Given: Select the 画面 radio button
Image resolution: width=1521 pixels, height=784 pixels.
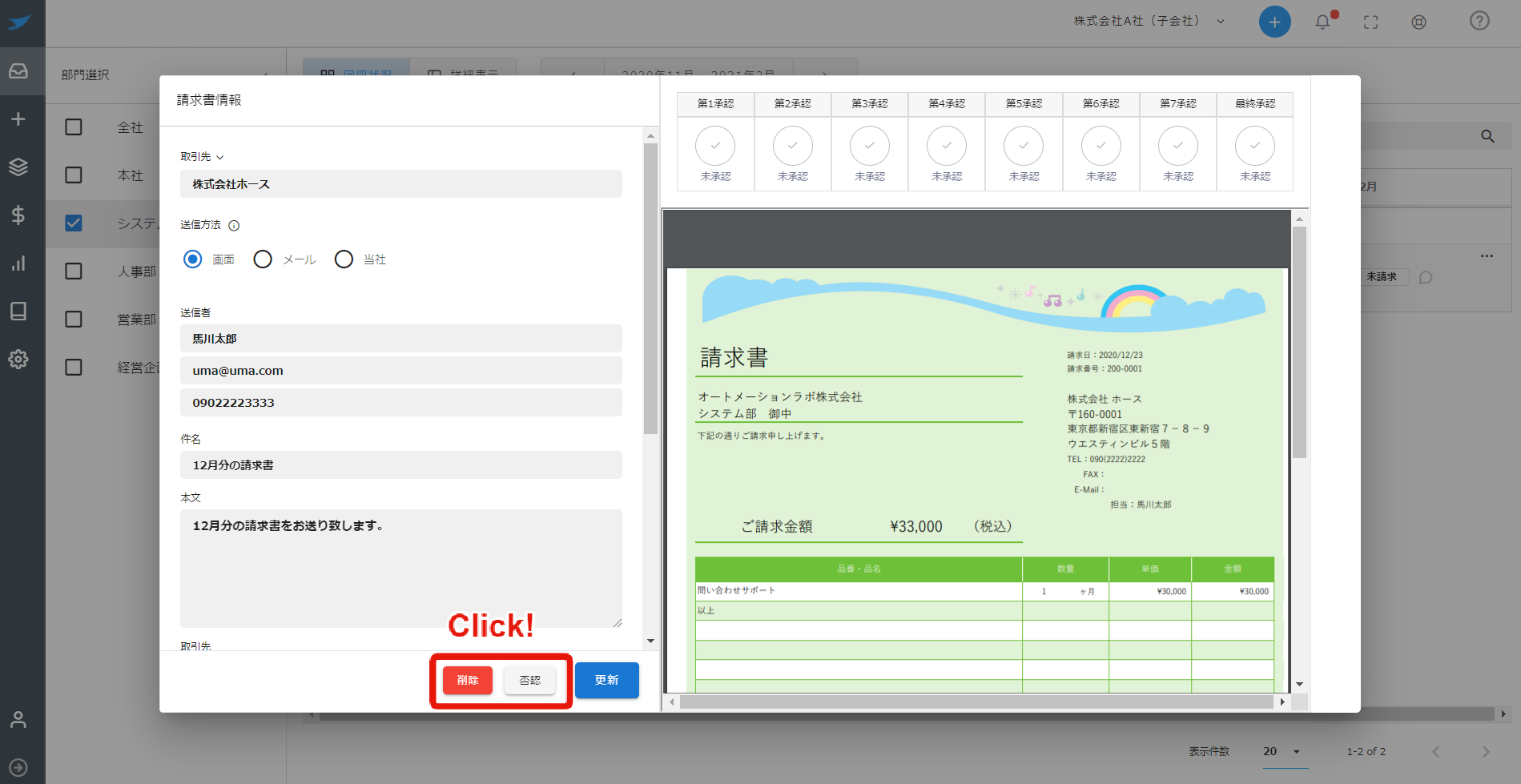Looking at the screenshot, I should pyautogui.click(x=193, y=259).
